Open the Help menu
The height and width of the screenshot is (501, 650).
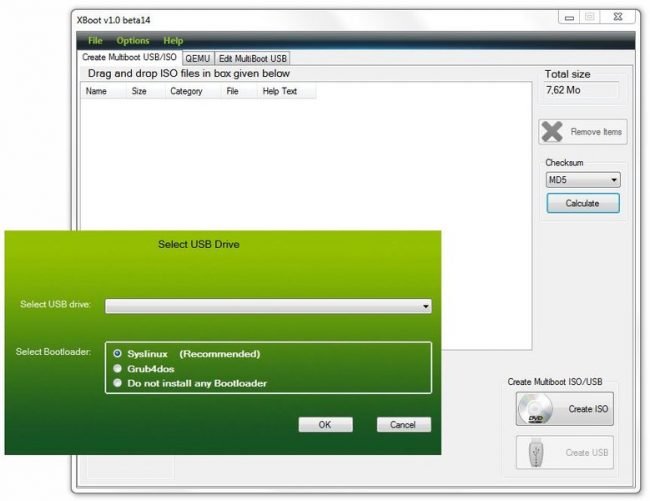173,41
